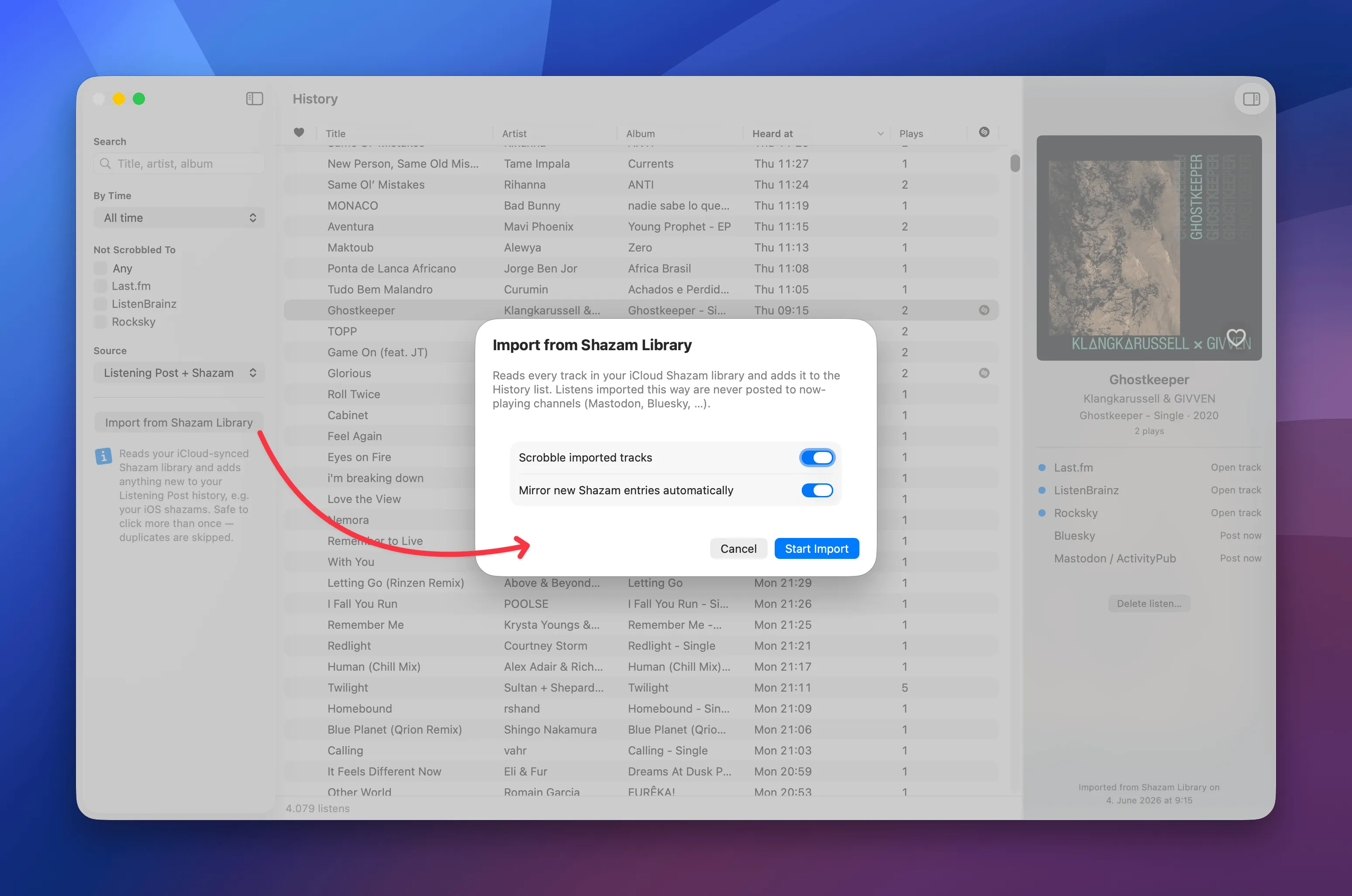
Task: Open the Listening Post + Shazam source dropdown
Action: (x=179, y=373)
